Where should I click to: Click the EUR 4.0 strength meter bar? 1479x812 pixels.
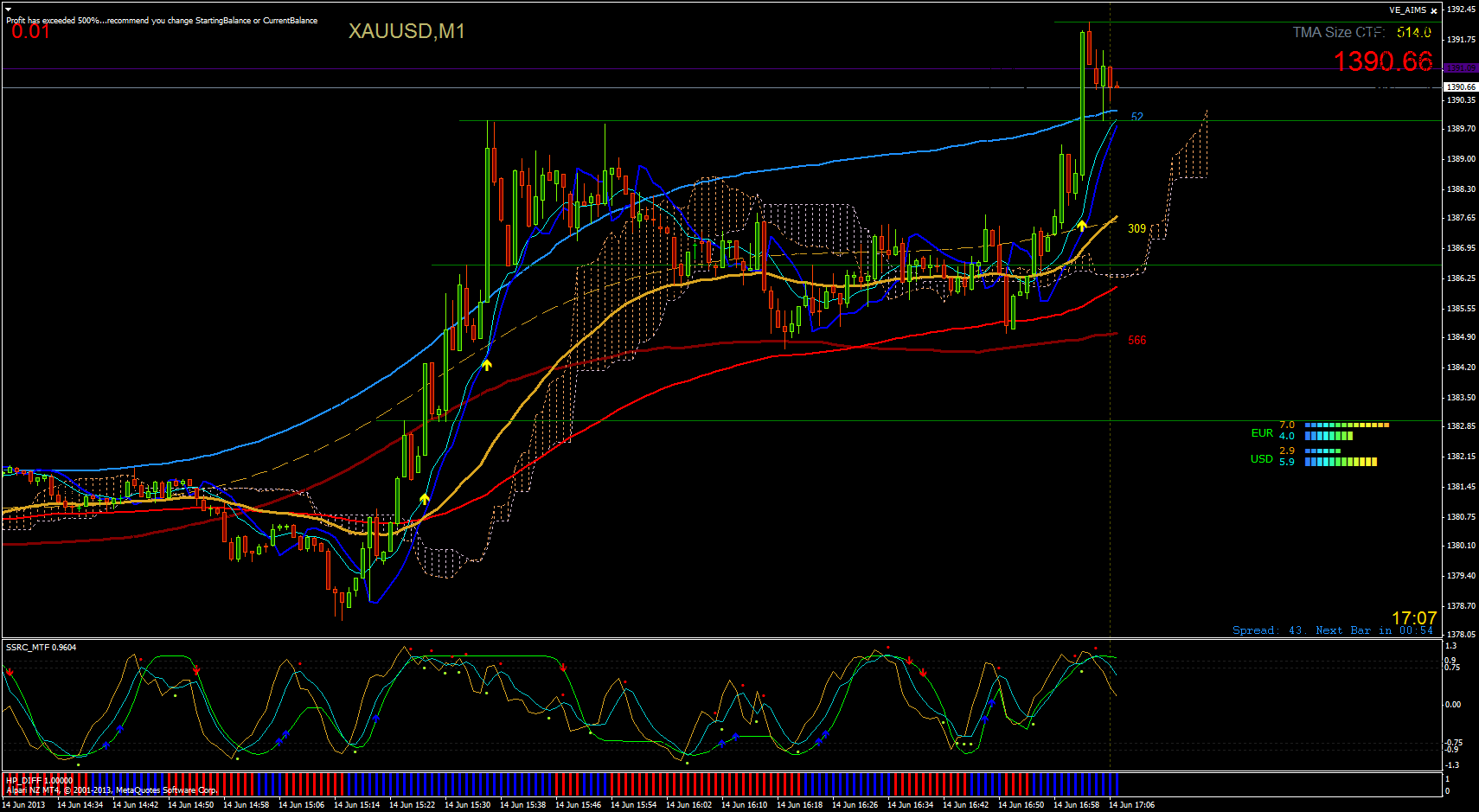coord(1329,436)
